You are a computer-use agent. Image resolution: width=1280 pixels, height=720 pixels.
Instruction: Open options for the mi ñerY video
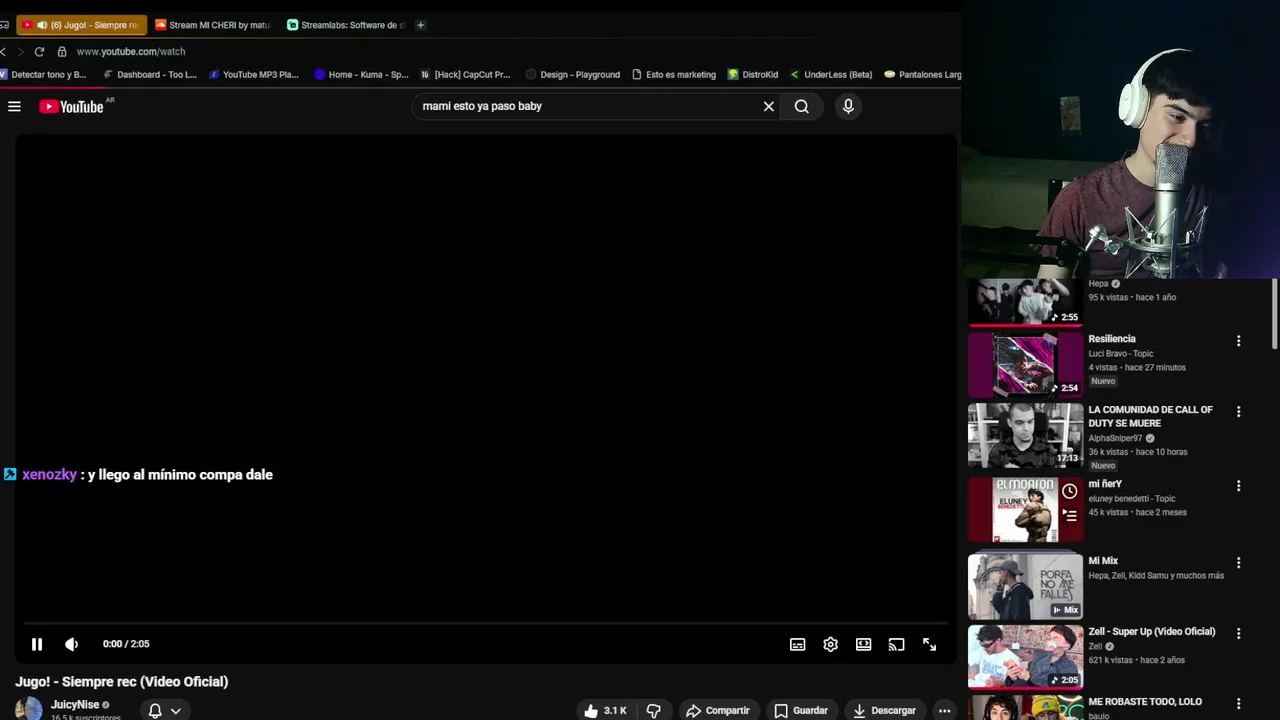click(1238, 486)
